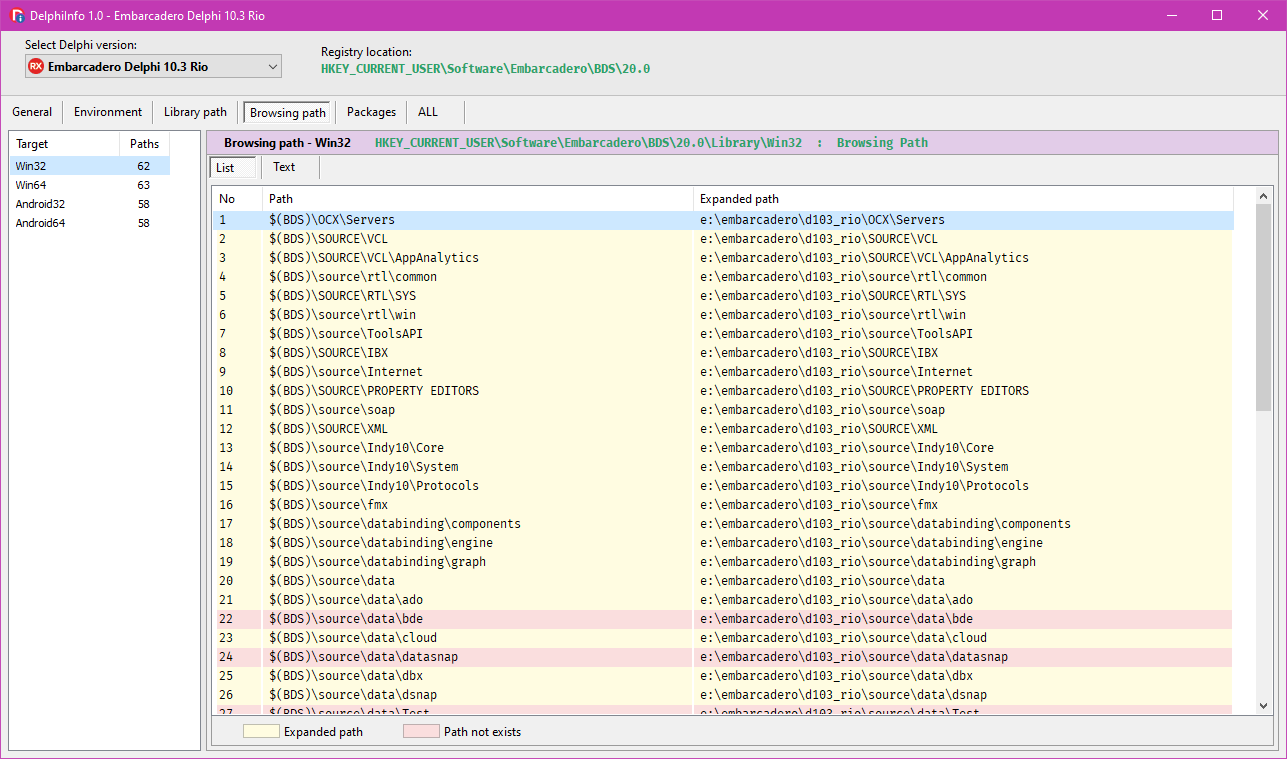Click the RX Delphi version icon in combo box

coord(39,67)
